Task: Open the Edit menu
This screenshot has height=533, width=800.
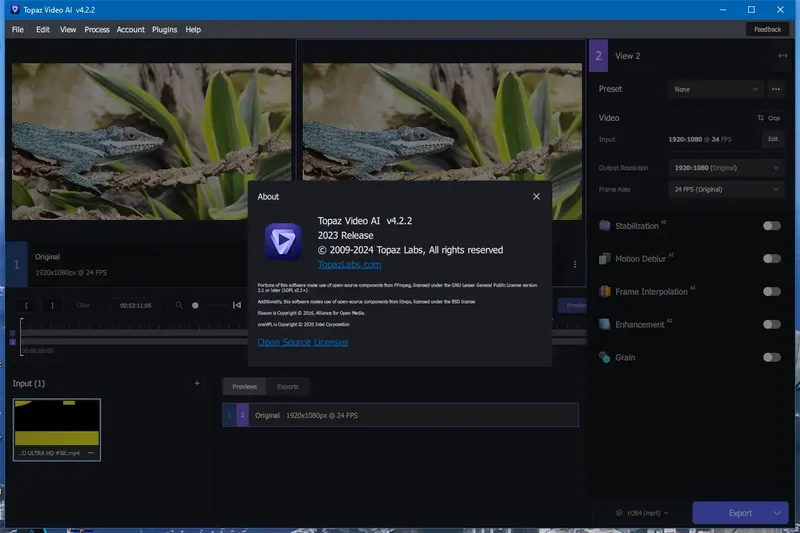Action: pyautogui.click(x=43, y=30)
